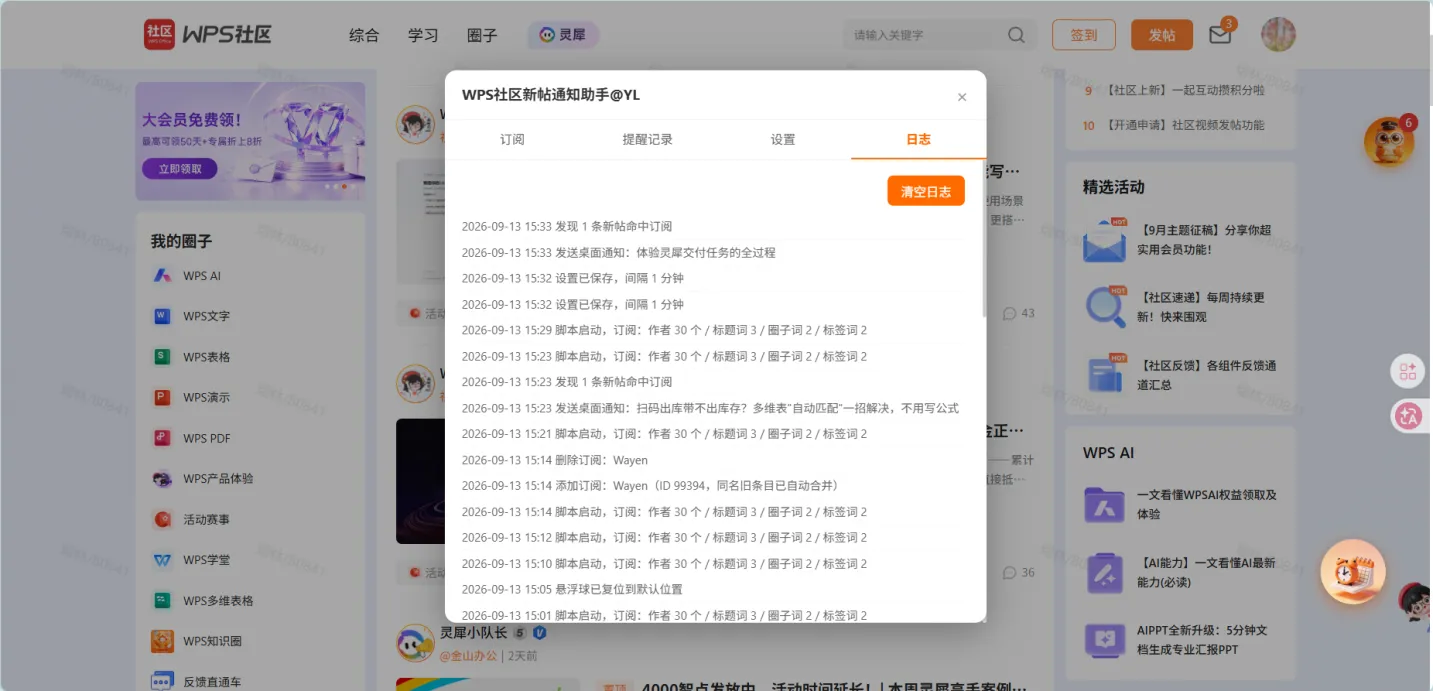Image resolution: width=1433 pixels, height=691 pixels.
Task: Open the 学习 nav item
Action: pos(423,35)
